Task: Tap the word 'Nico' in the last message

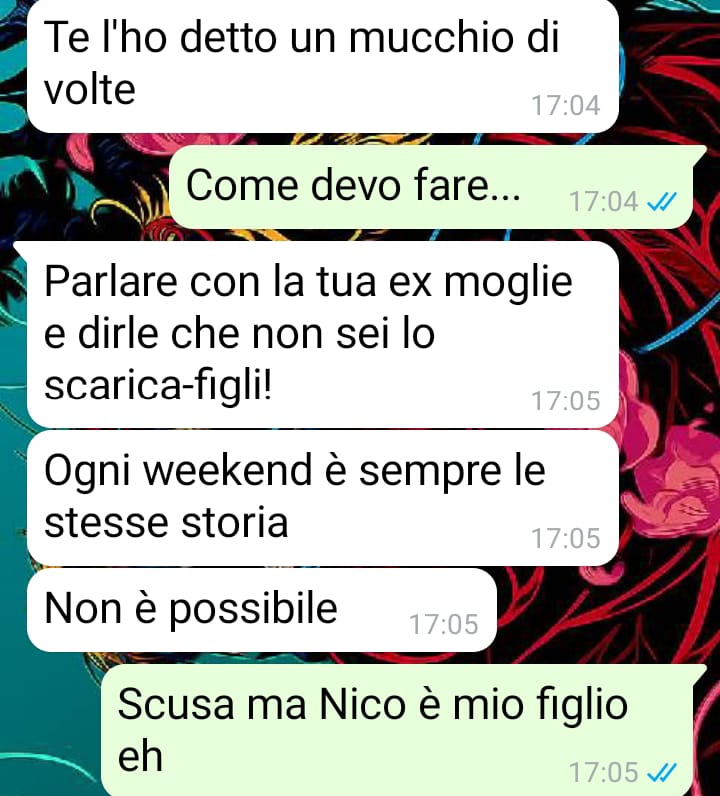Action: pyautogui.click(x=363, y=705)
